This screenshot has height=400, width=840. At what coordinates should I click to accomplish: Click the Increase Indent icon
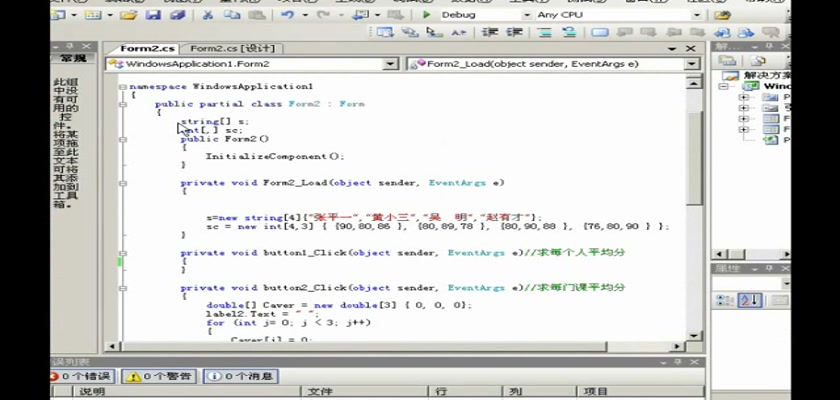click(514, 32)
